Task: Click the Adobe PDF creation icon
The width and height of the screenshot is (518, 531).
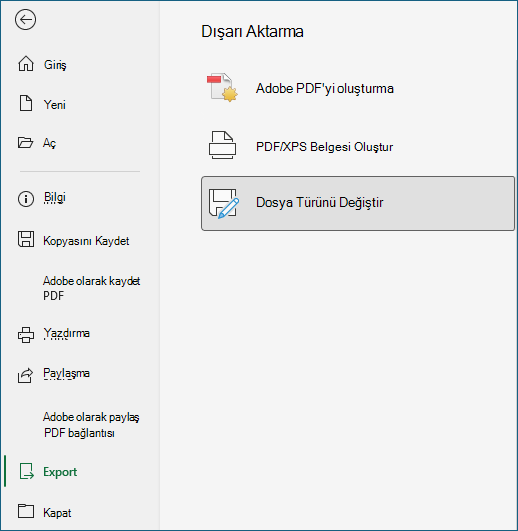Action: (x=222, y=88)
